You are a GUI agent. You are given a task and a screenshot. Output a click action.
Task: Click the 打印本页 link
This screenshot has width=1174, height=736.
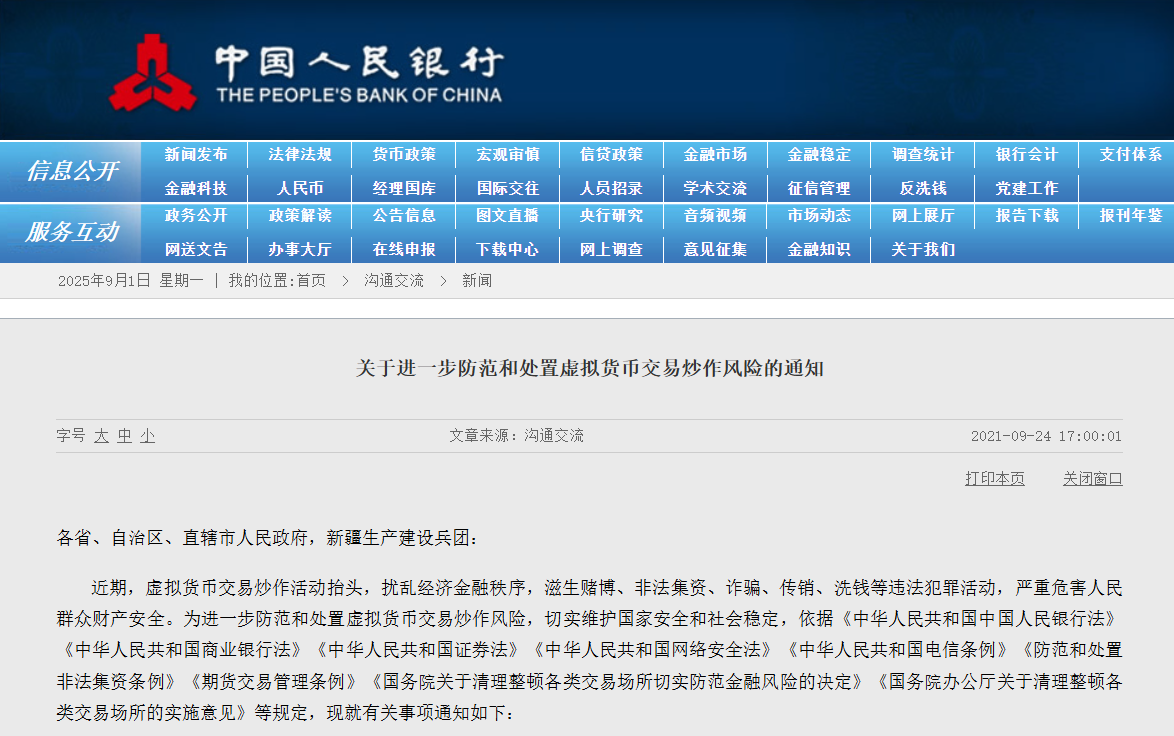point(994,478)
